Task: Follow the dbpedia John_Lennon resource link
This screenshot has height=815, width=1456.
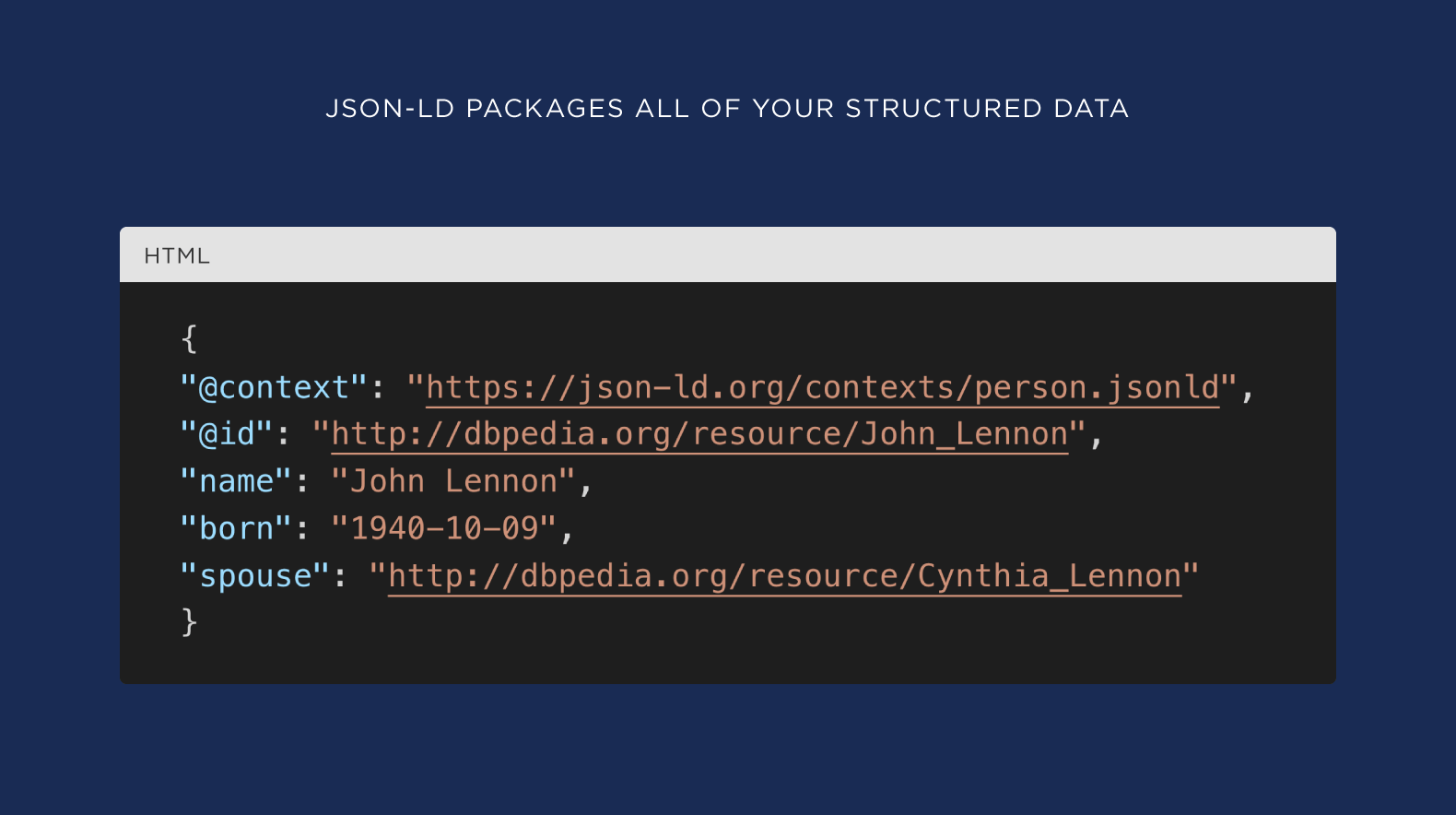Action: (x=699, y=434)
